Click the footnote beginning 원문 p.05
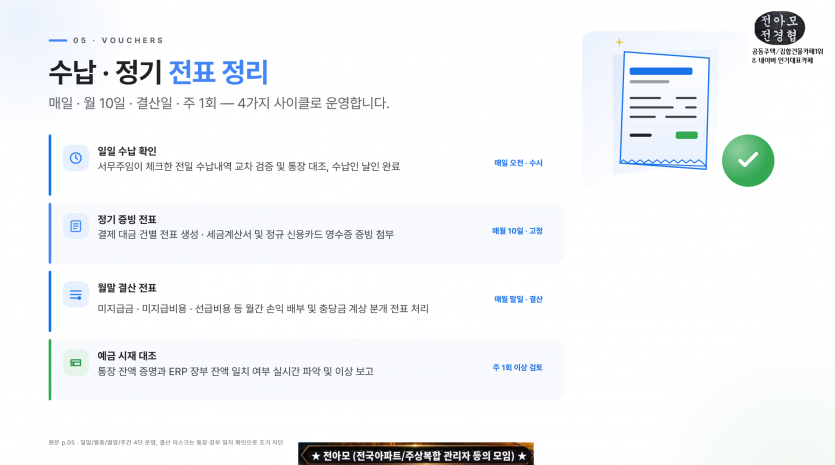This screenshot has width=835, height=465. coord(166,443)
